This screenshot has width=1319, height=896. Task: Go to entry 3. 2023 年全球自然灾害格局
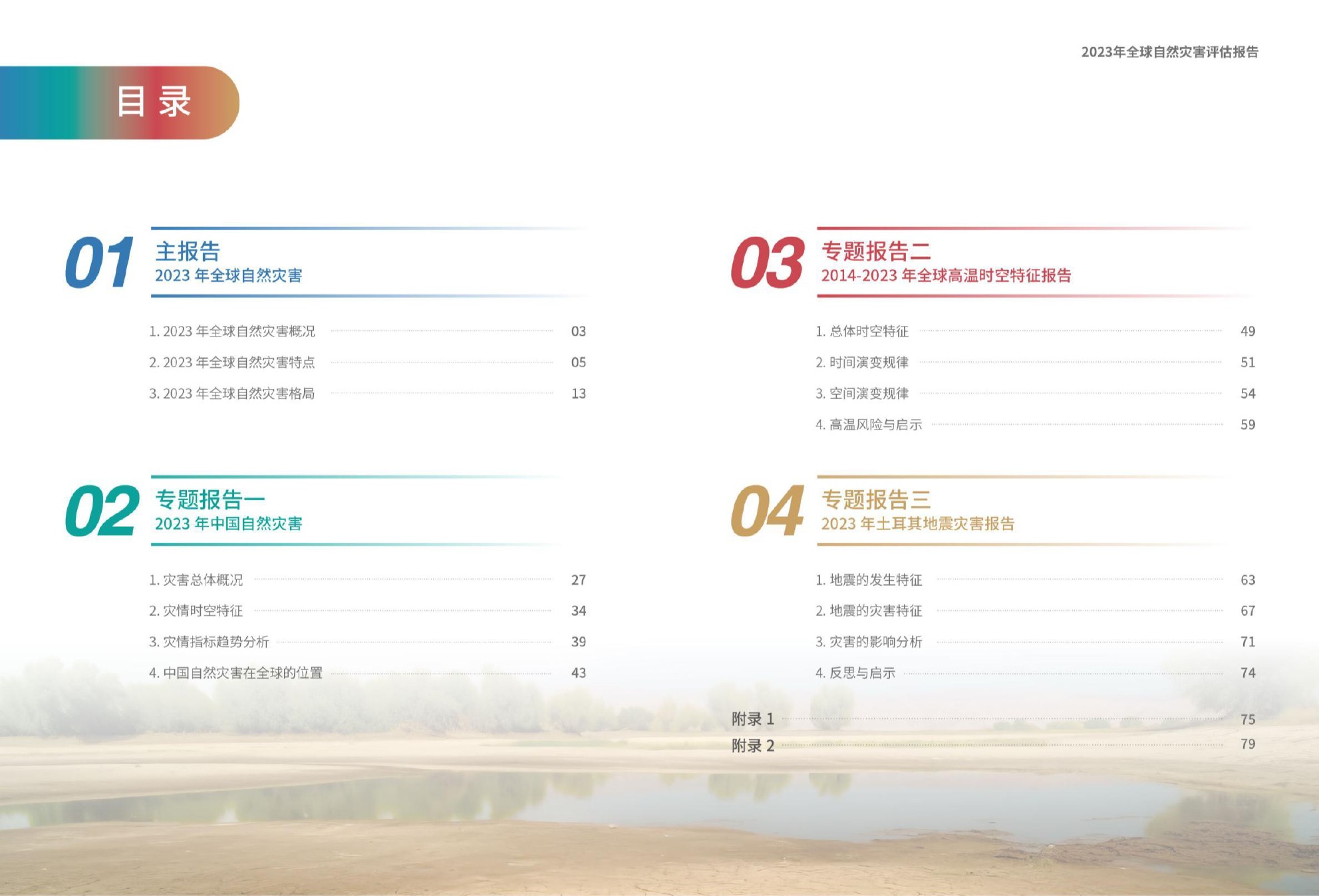232,394
